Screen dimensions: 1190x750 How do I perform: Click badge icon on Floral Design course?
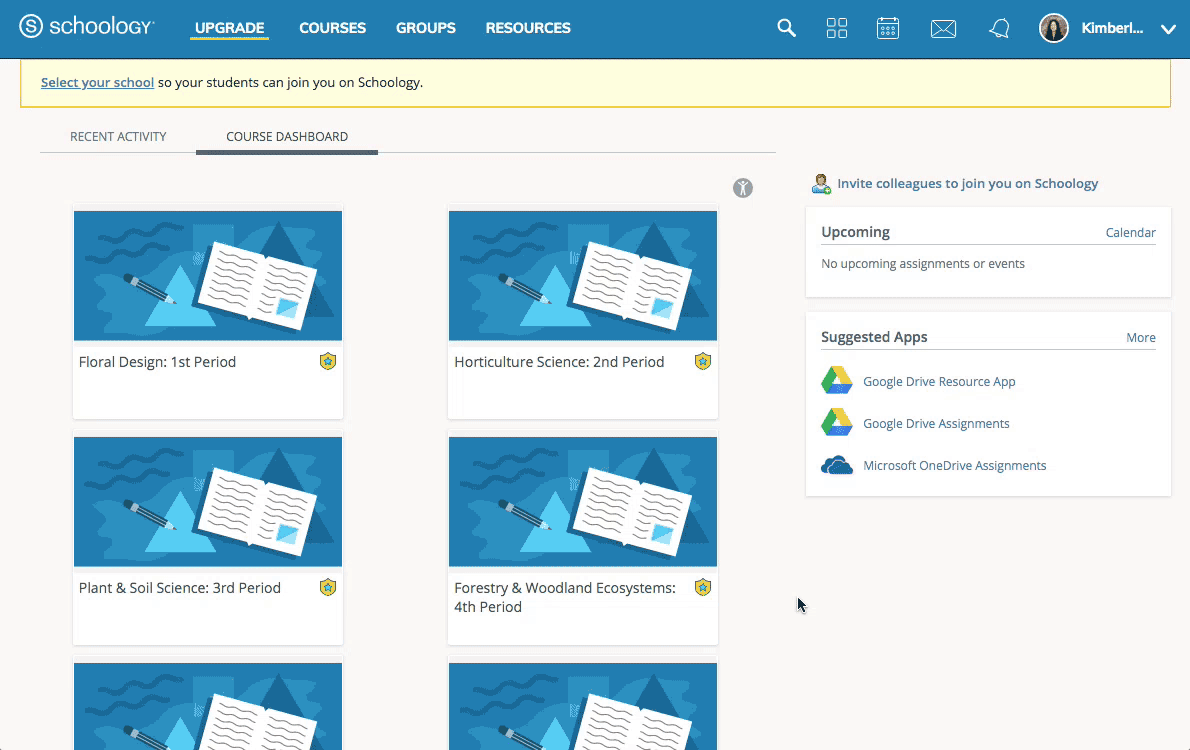click(328, 361)
